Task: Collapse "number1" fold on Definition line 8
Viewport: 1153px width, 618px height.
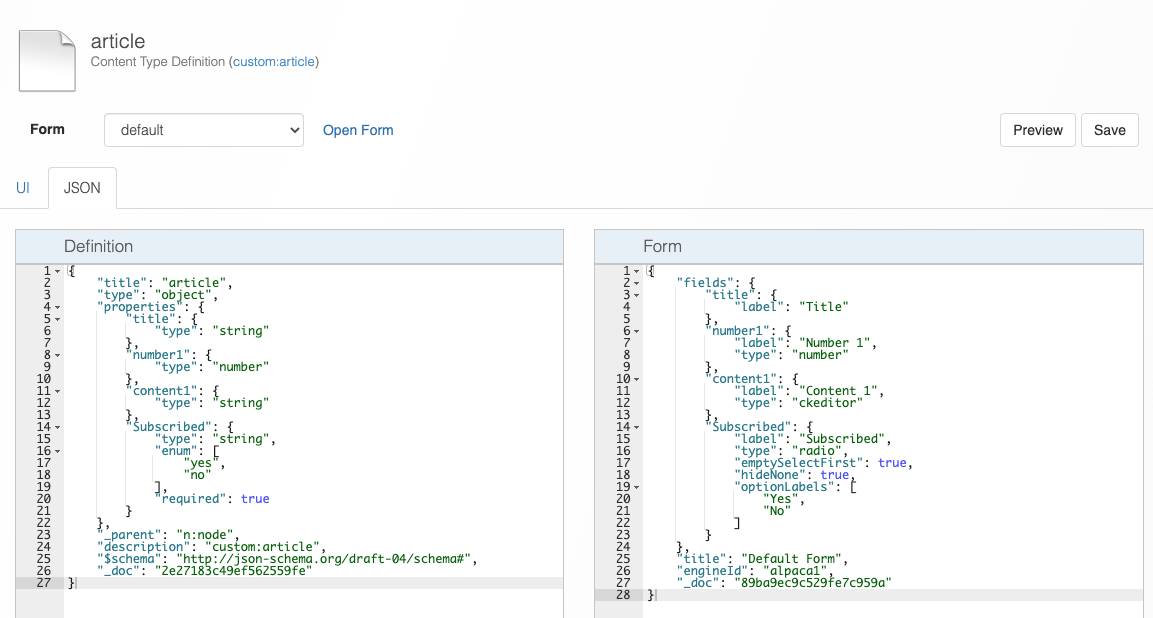Action: coord(57,355)
